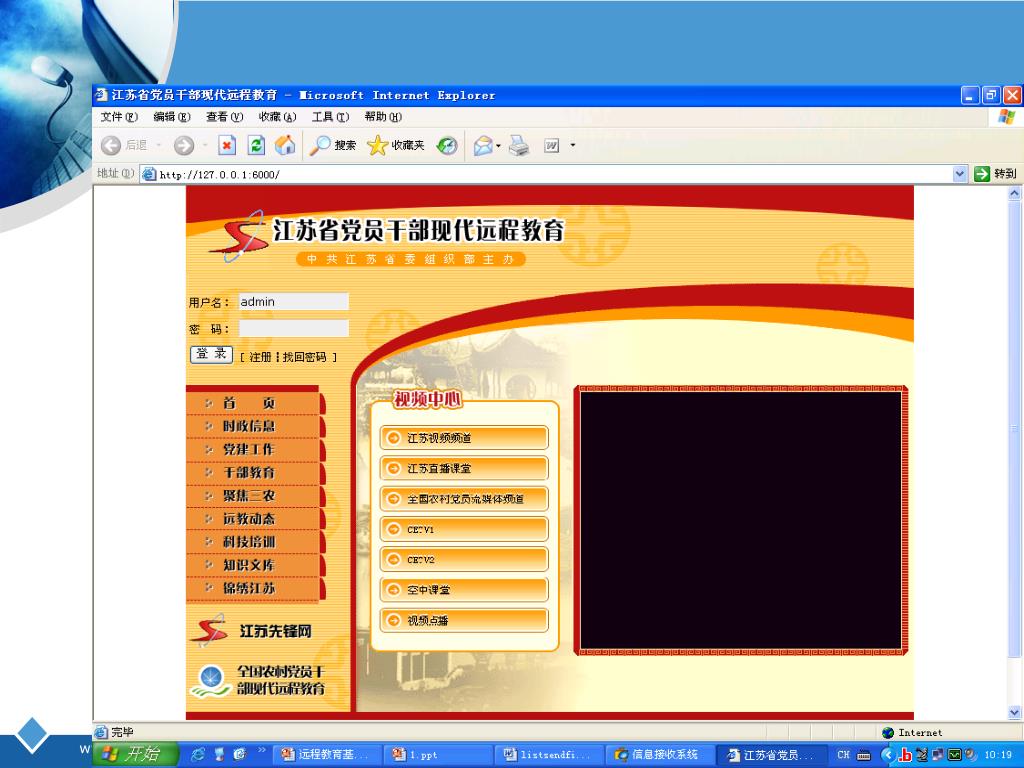Click the IE Forward arrow icon
Screen dimensions: 1024x768
point(184,145)
